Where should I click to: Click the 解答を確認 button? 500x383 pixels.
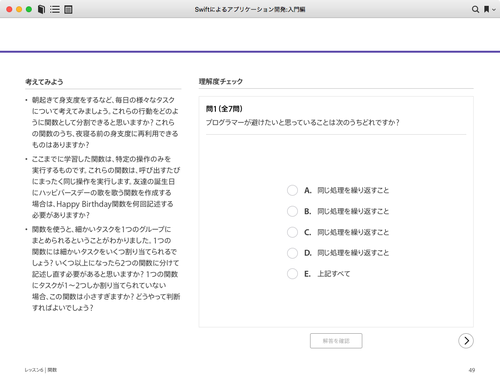coord(336,341)
